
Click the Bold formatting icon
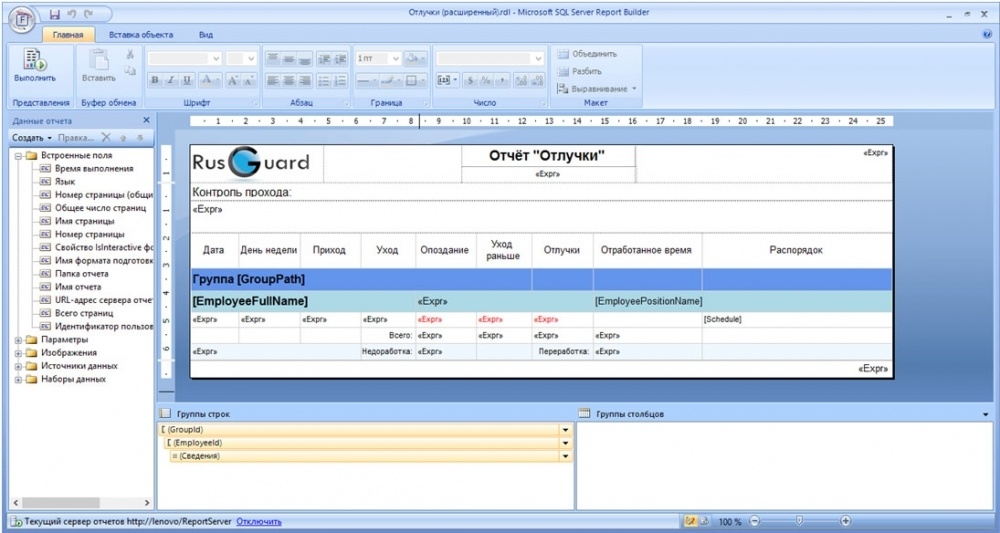click(154, 80)
